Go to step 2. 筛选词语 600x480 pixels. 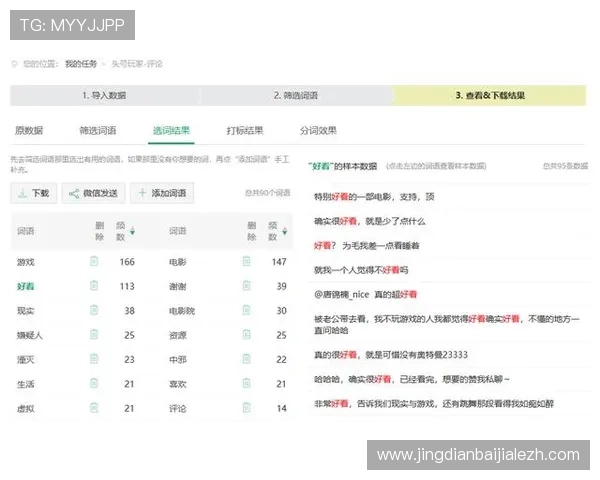295,95
